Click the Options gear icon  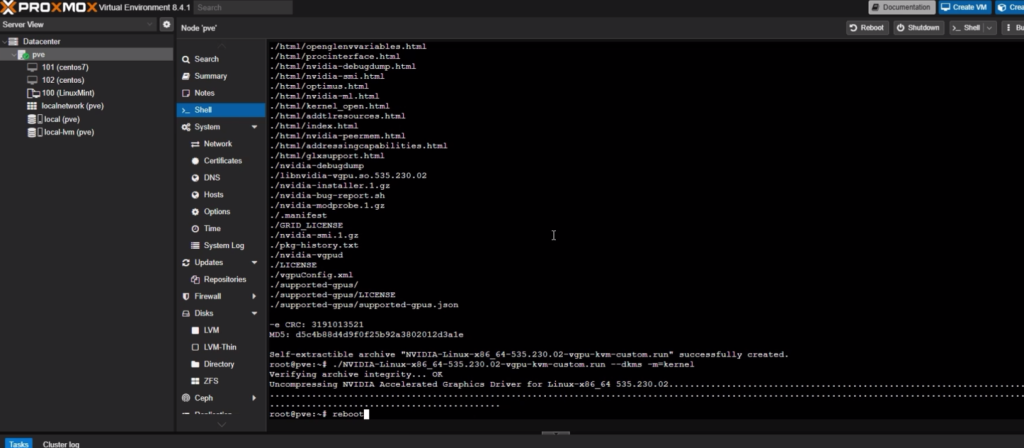pyautogui.click(x=195, y=212)
